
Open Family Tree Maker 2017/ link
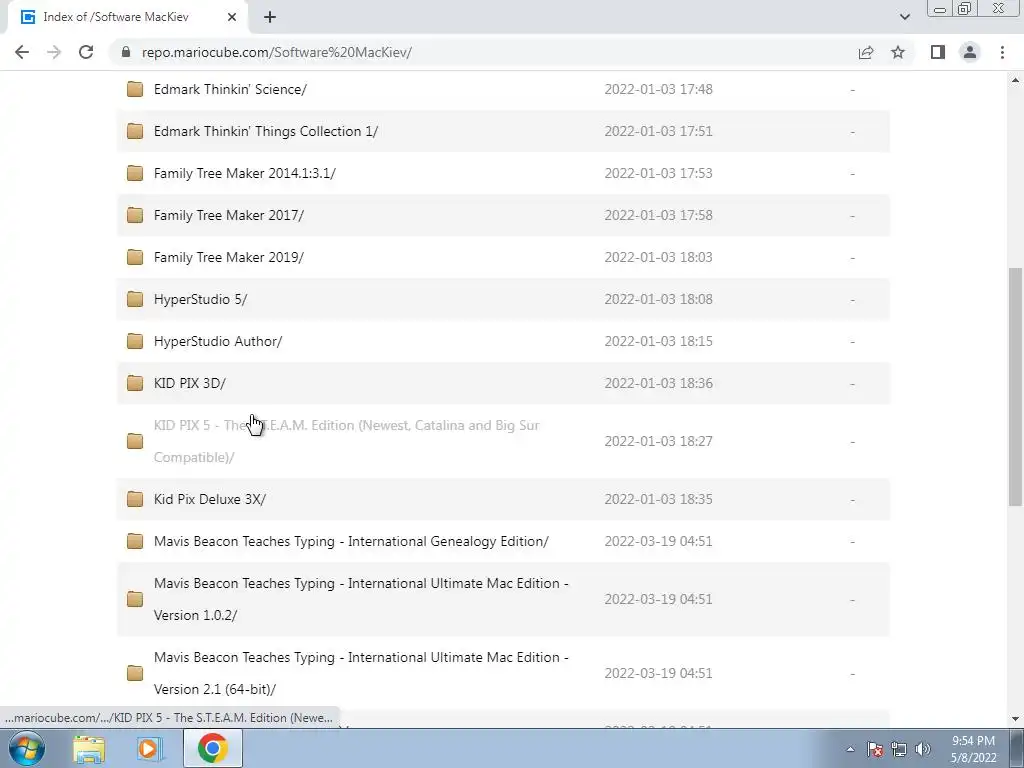pyautogui.click(x=229, y=215)
